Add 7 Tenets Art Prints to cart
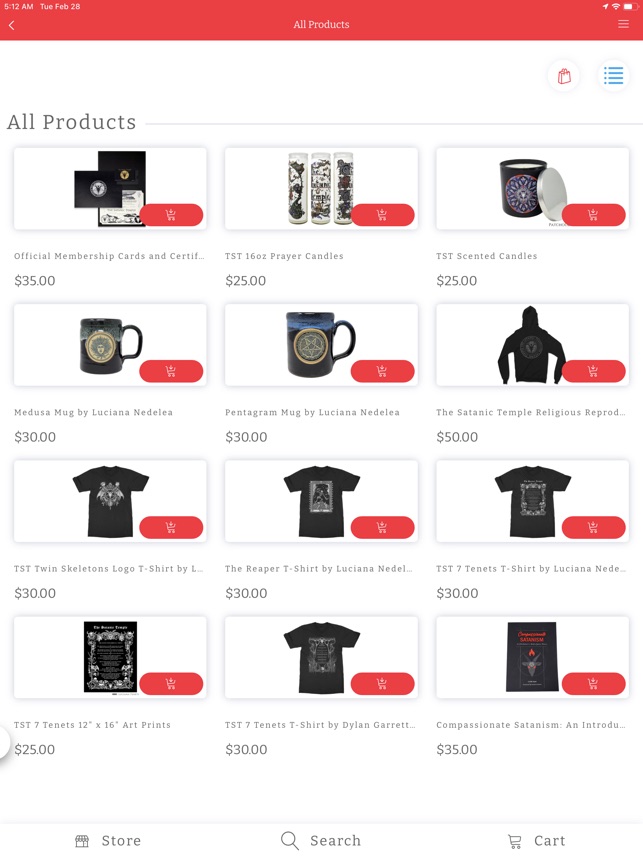 (171, 683)
